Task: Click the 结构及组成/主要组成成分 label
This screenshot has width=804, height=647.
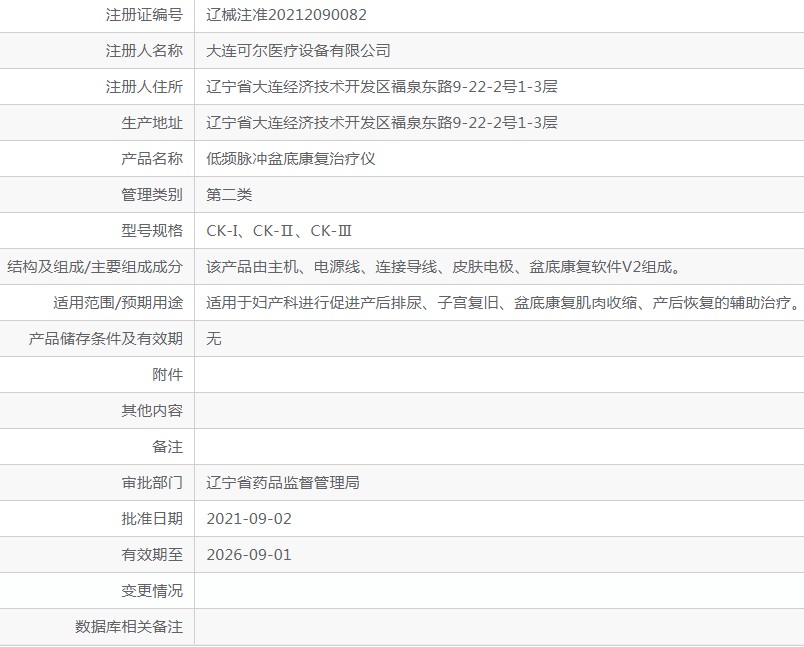Action: pos(95,267)
